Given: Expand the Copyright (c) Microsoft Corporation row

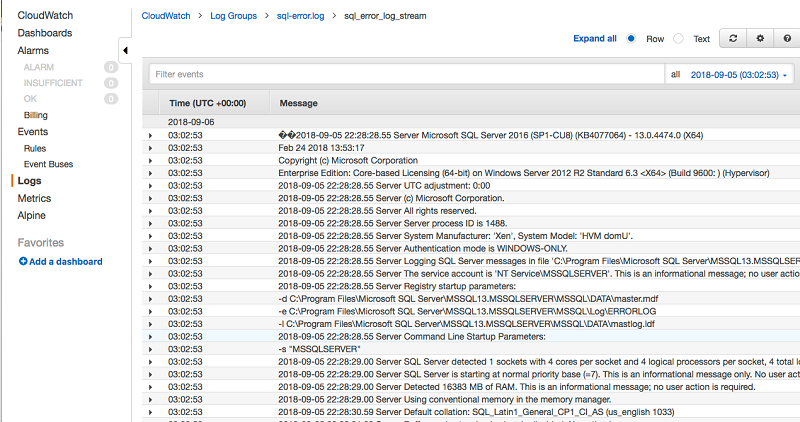Looking at the screenshot, I should [x=150, y=160].
